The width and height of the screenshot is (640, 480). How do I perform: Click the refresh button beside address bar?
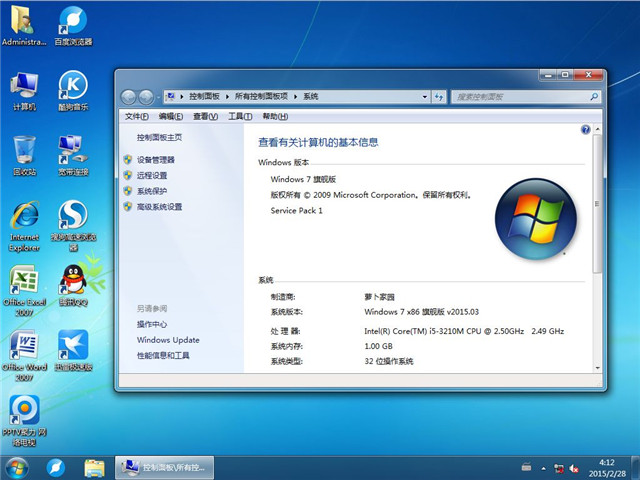click(441, 97)
